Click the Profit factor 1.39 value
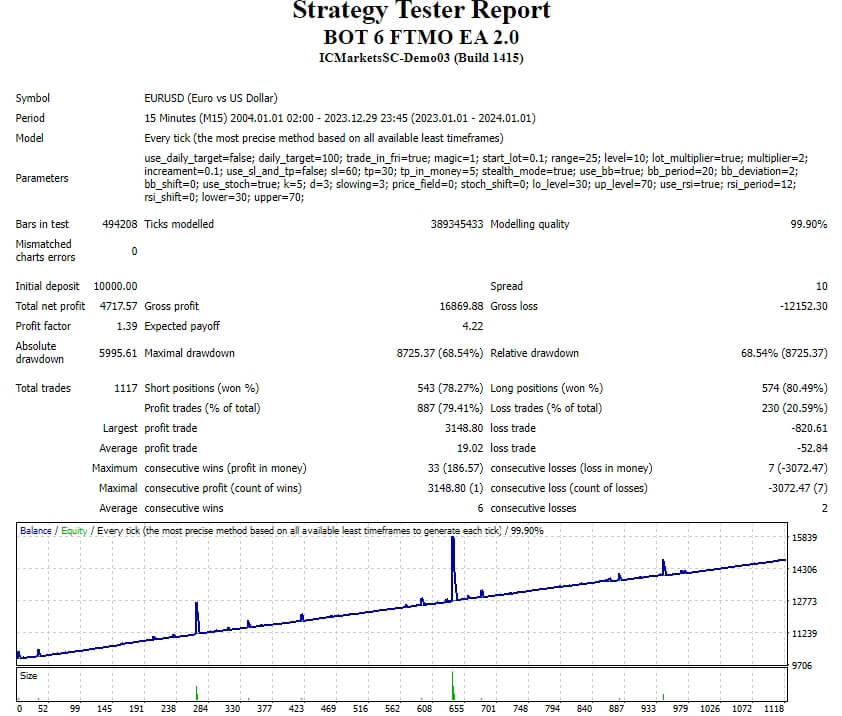The width and height of the screenshot is (842, 716). tap(127, 326)
